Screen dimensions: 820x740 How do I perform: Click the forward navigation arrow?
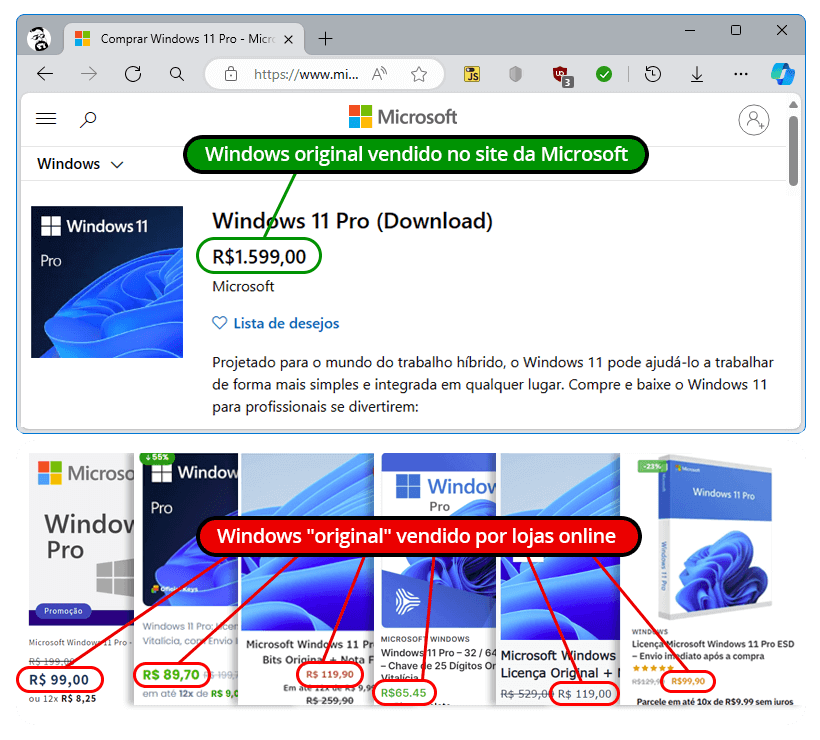[89, 74]
